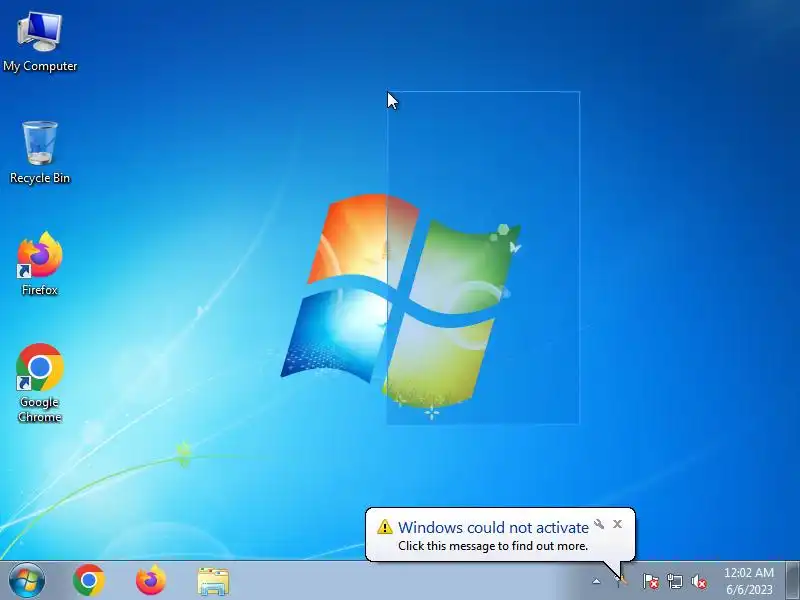Select the Google Chrome desktop shortcut
The width and height of the screenshot is (800, 600).
point(40,383)
